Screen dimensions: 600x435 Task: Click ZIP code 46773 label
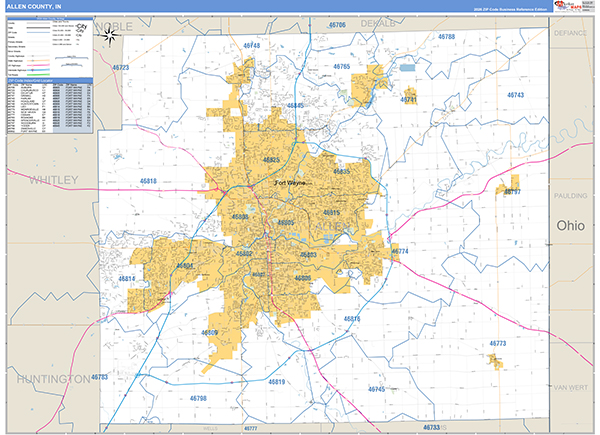[497, 343]
